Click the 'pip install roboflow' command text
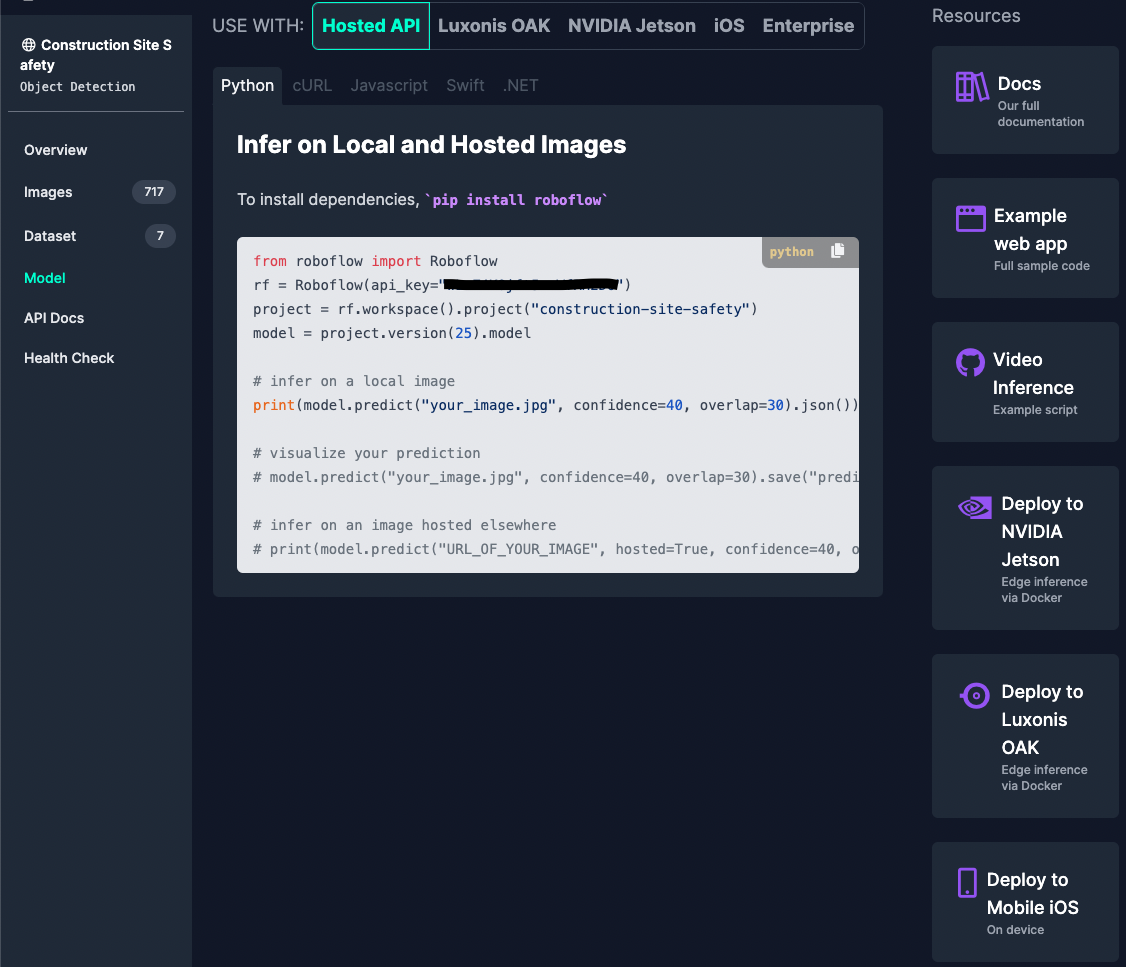Screen dimensions: 1126x967 point(516,200)
